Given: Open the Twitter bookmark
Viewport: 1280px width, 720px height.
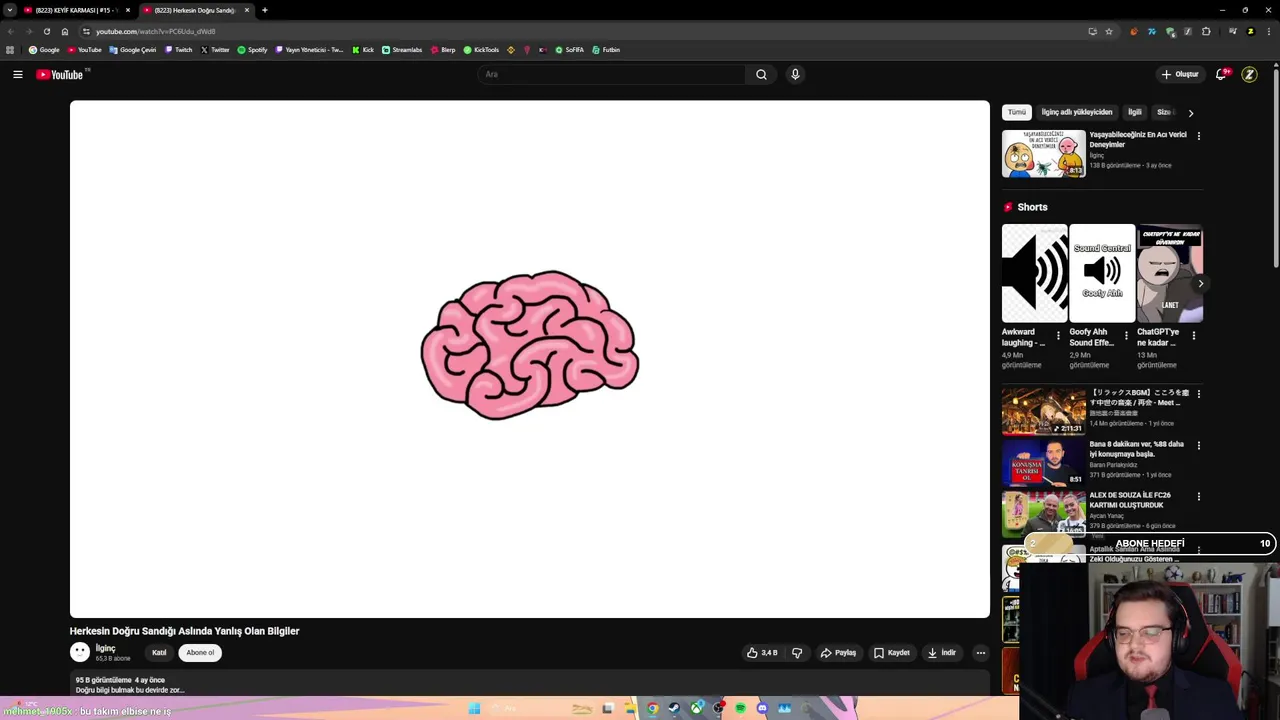Looking at the screenshot, I should (x=215, y=50).
